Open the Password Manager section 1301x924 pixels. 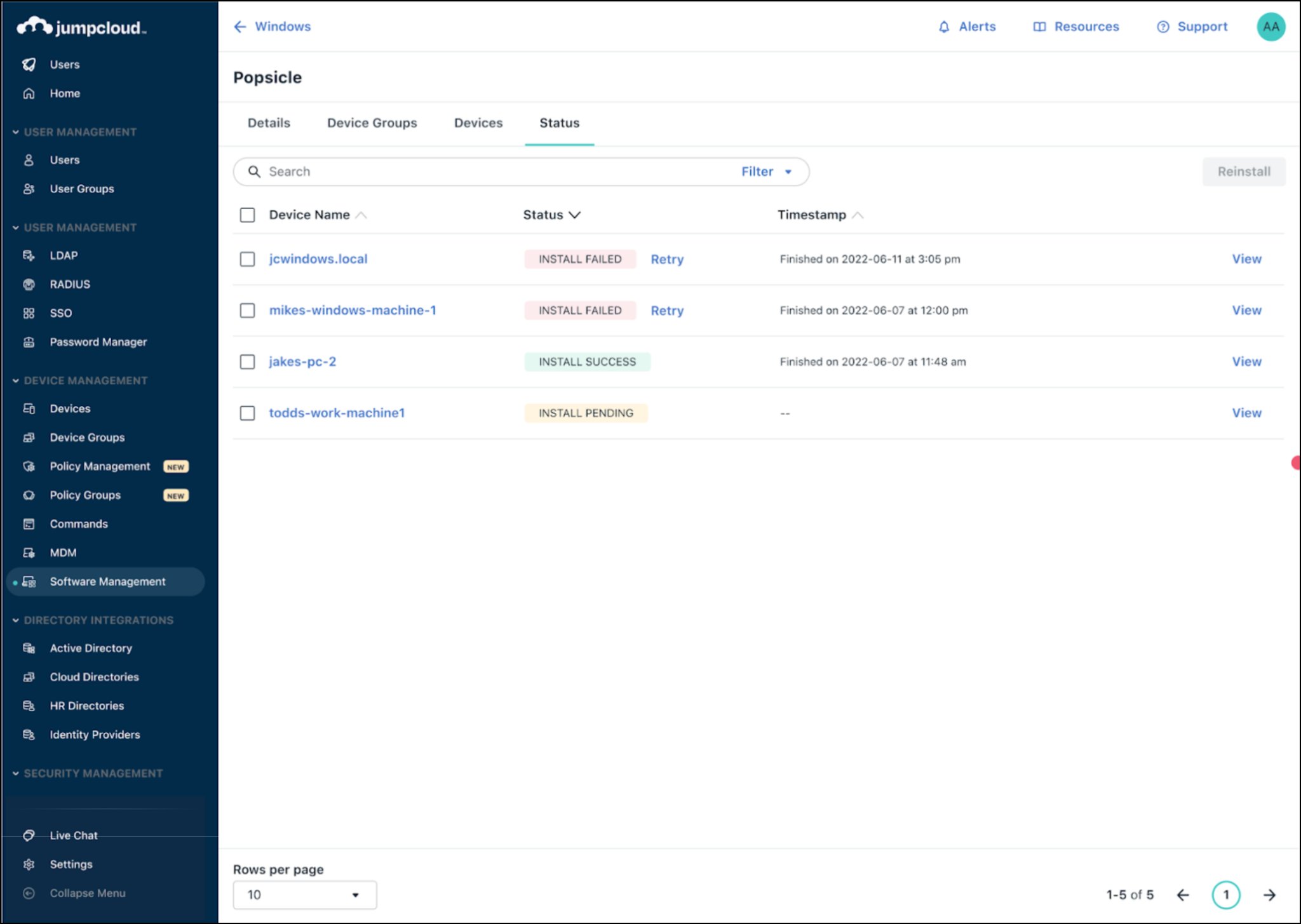coord(98,342)
